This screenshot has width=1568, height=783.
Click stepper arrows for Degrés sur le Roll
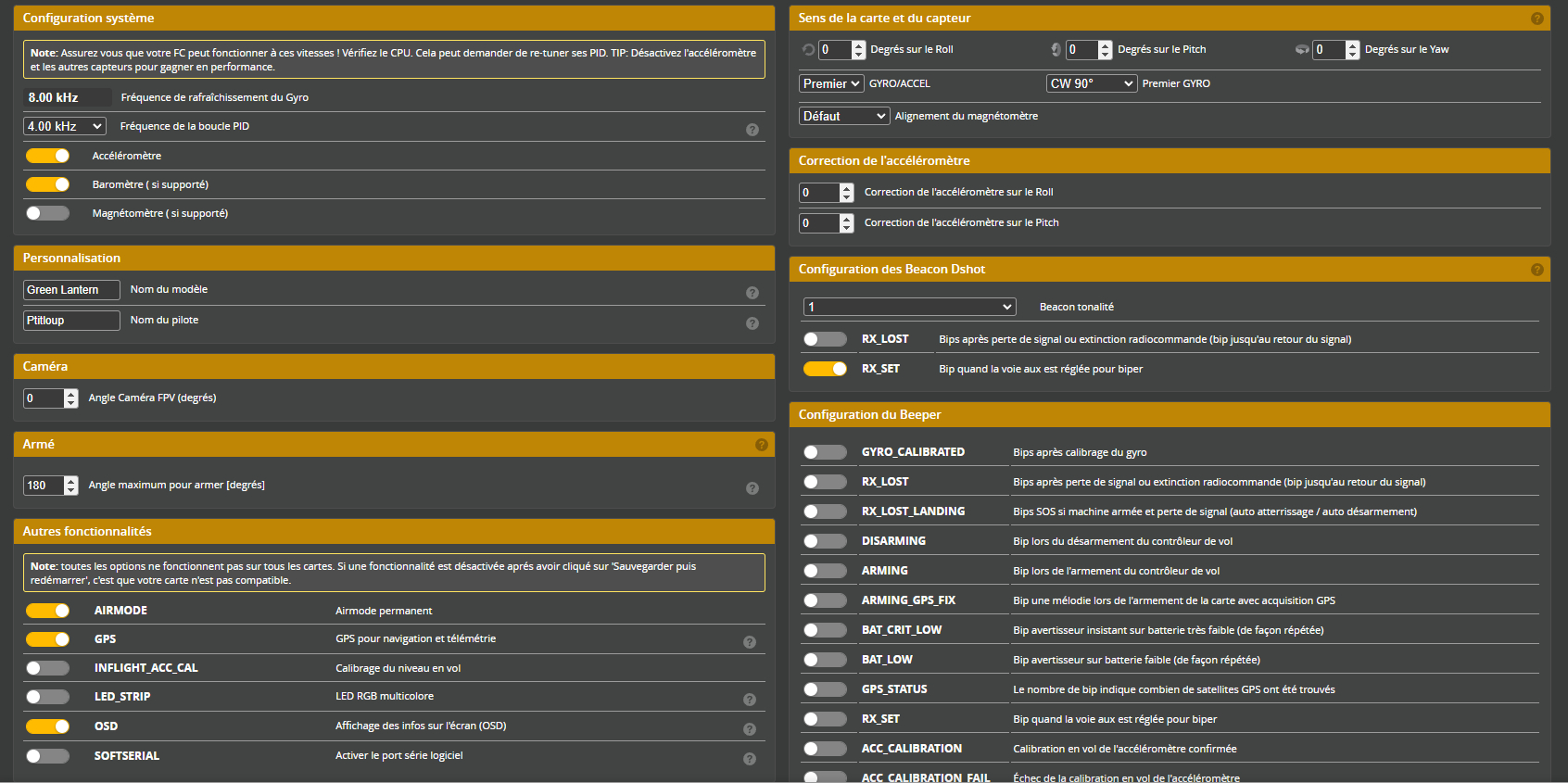tap(858, 50)
